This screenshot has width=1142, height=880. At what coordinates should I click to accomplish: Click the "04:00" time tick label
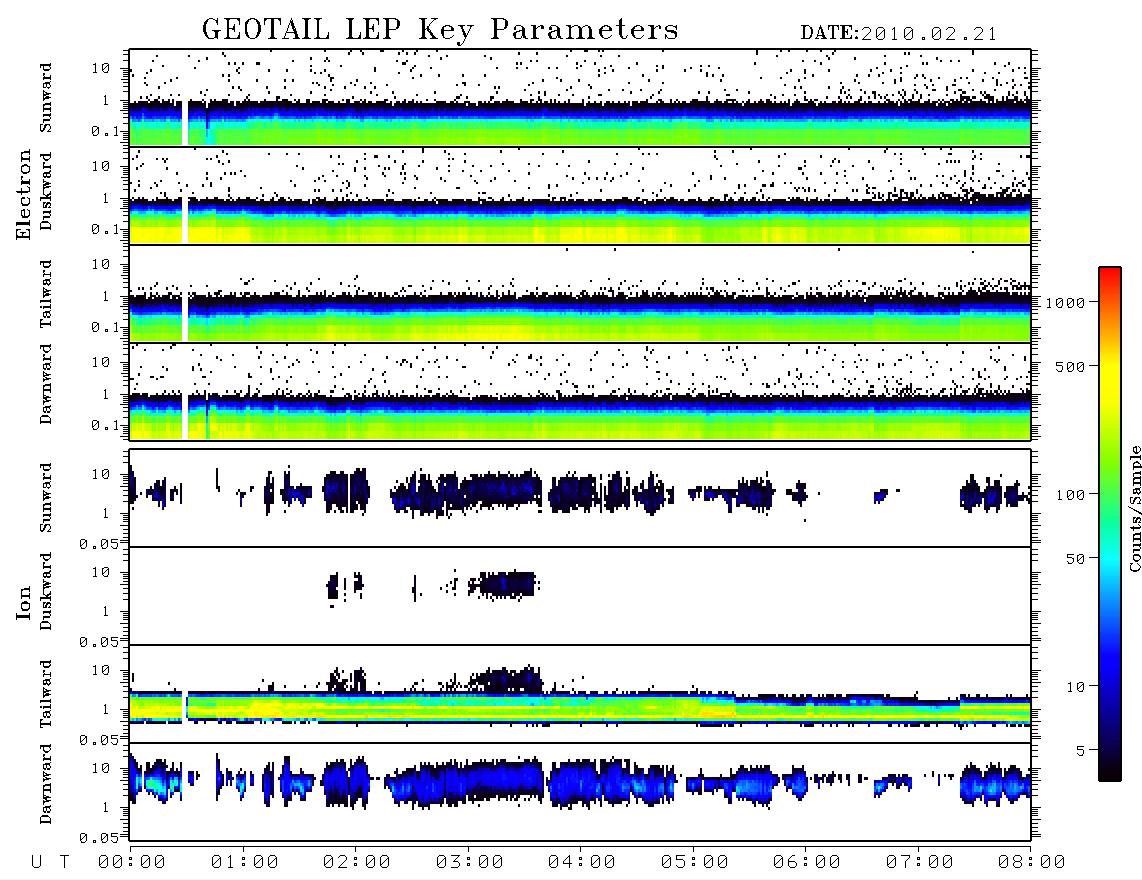coord(582,862)
